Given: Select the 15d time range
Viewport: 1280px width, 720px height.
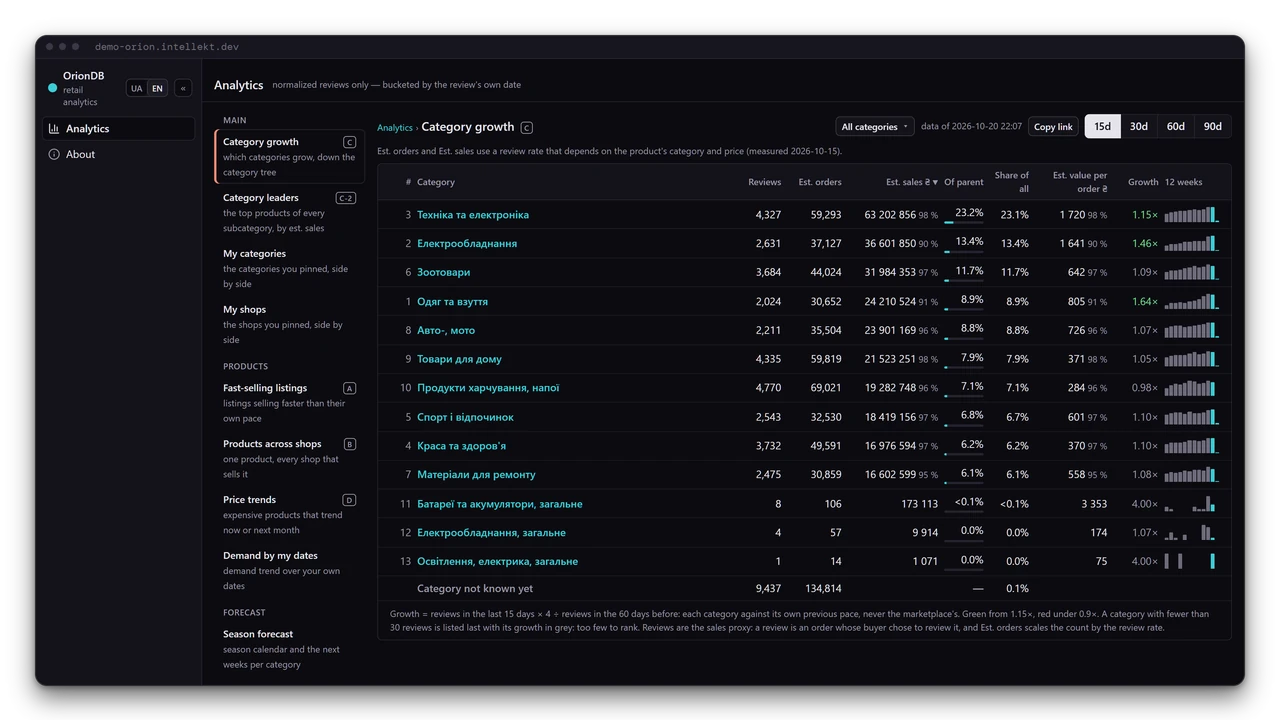Looking at the screenshot, I should [1102, 127].
